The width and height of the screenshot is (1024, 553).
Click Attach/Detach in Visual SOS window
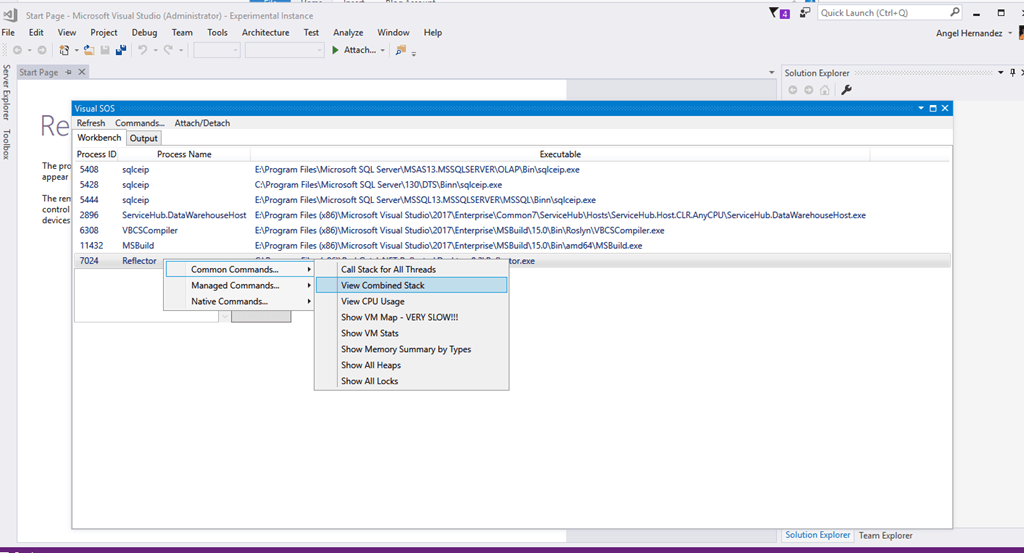[x=202, y=123]
